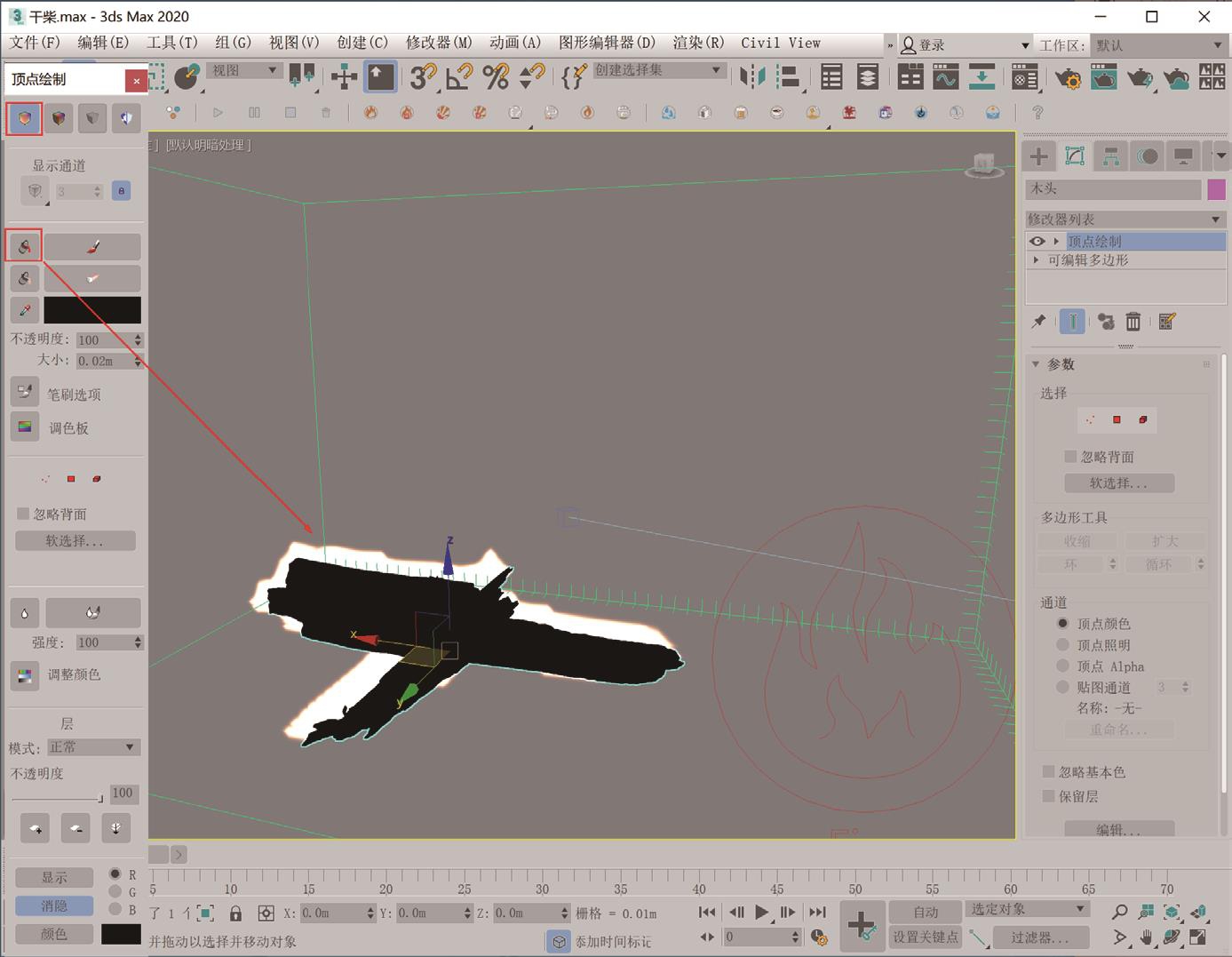Screen dimensions: 1232x957
Task: Play the animation
Action: 761,912
